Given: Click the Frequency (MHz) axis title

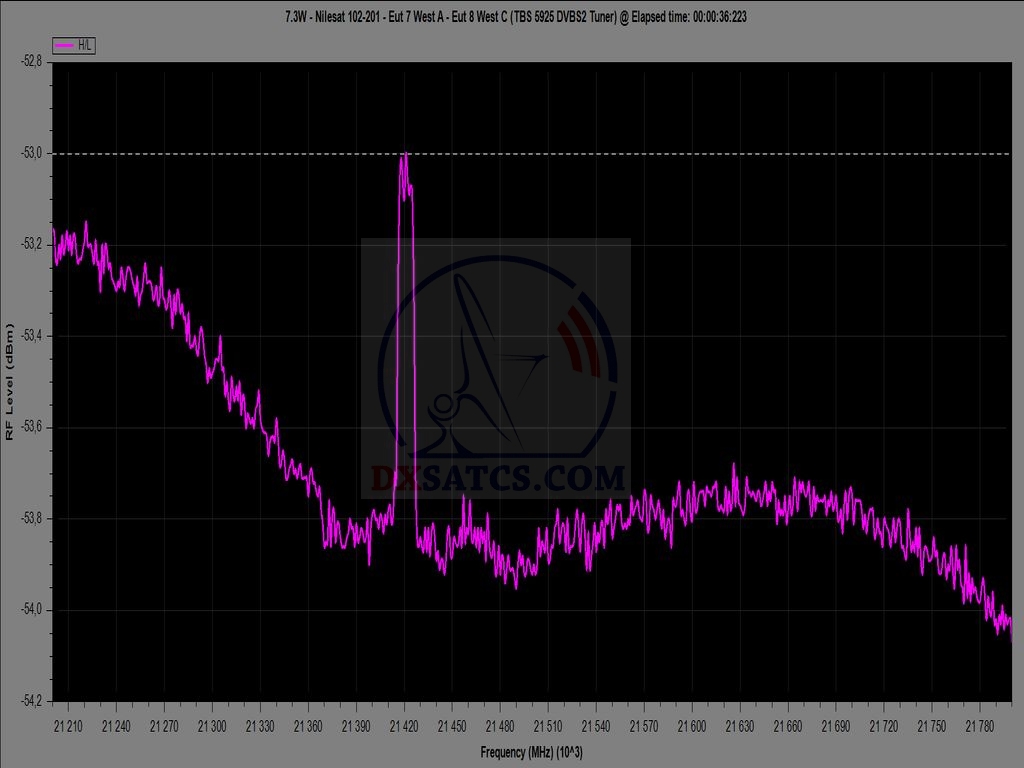Looking at the screenshot, I should pos(531,751).
